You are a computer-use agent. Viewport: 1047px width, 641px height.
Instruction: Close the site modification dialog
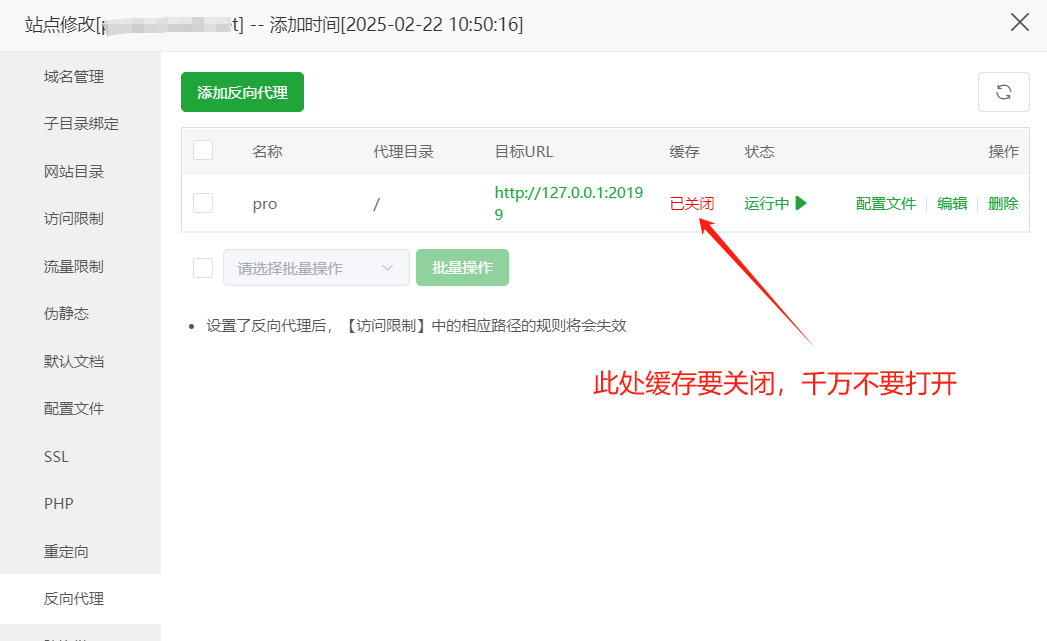pyautogui.click(x=1020, y=23)
